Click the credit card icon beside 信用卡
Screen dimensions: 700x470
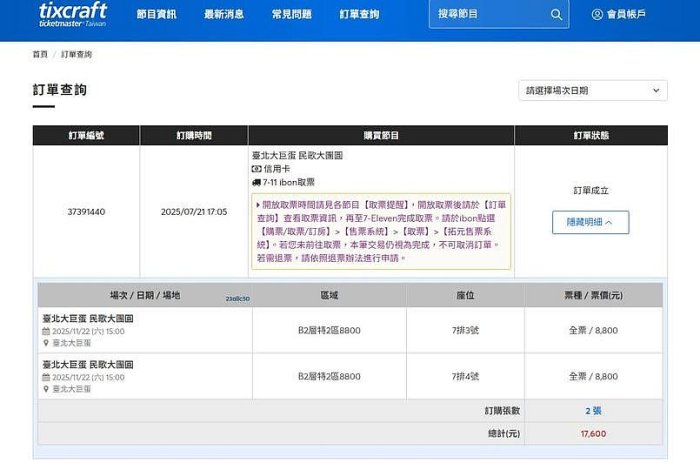256,169
